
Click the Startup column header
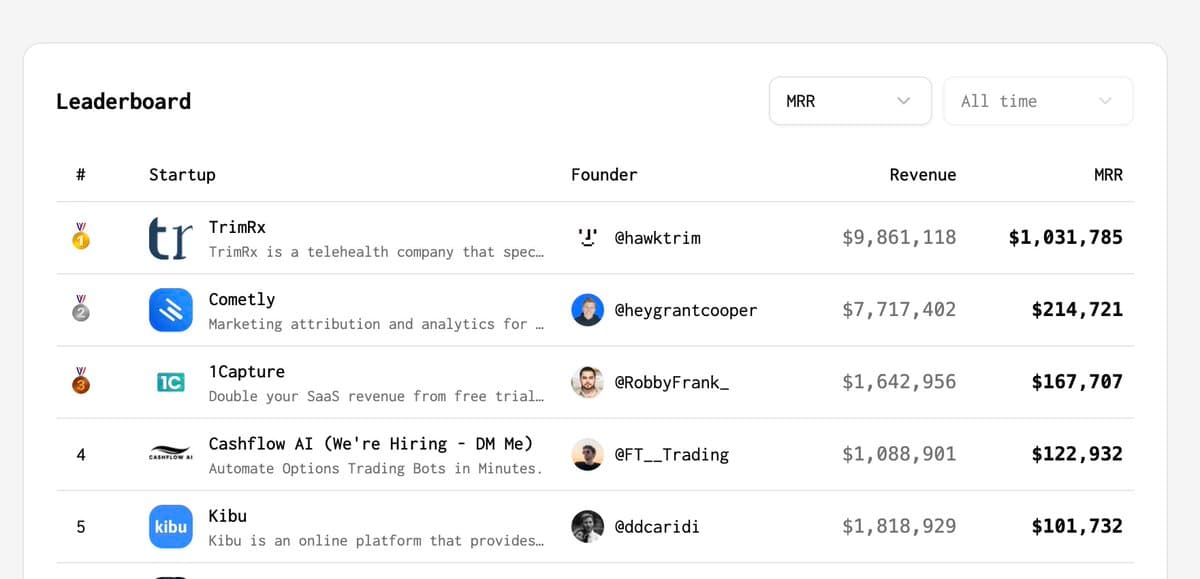(182, 175)
